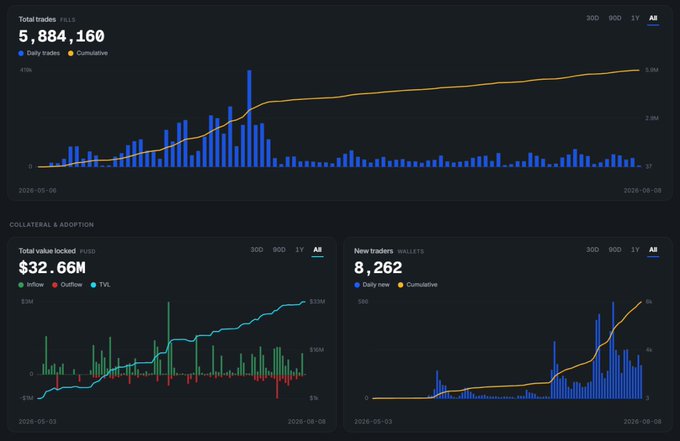Select 30D range on Total value locked chart
The height and width of the screenshot is (441, 680).
point(257,250)
